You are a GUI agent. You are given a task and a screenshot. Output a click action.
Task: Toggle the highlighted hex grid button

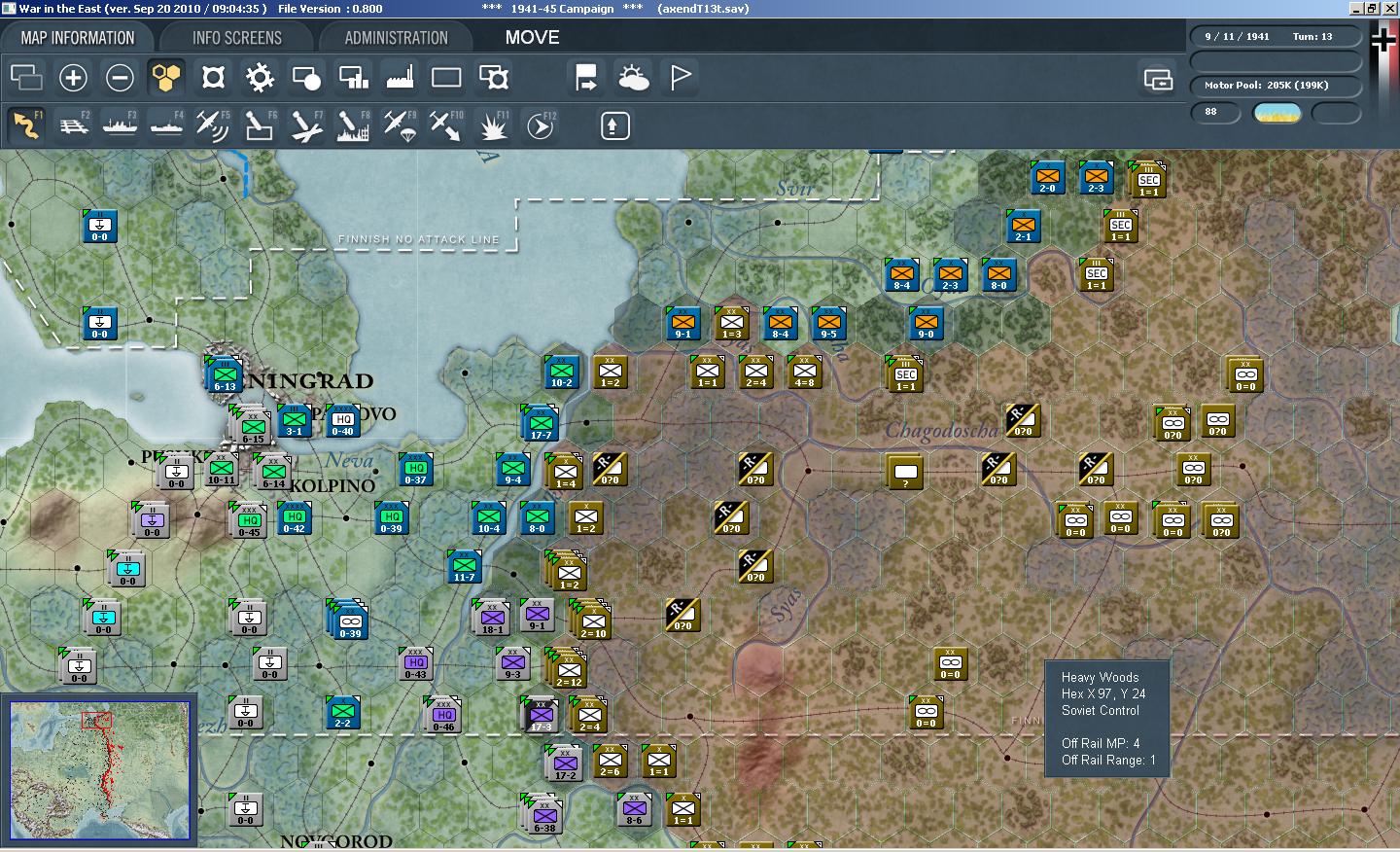tap(166, 78)
